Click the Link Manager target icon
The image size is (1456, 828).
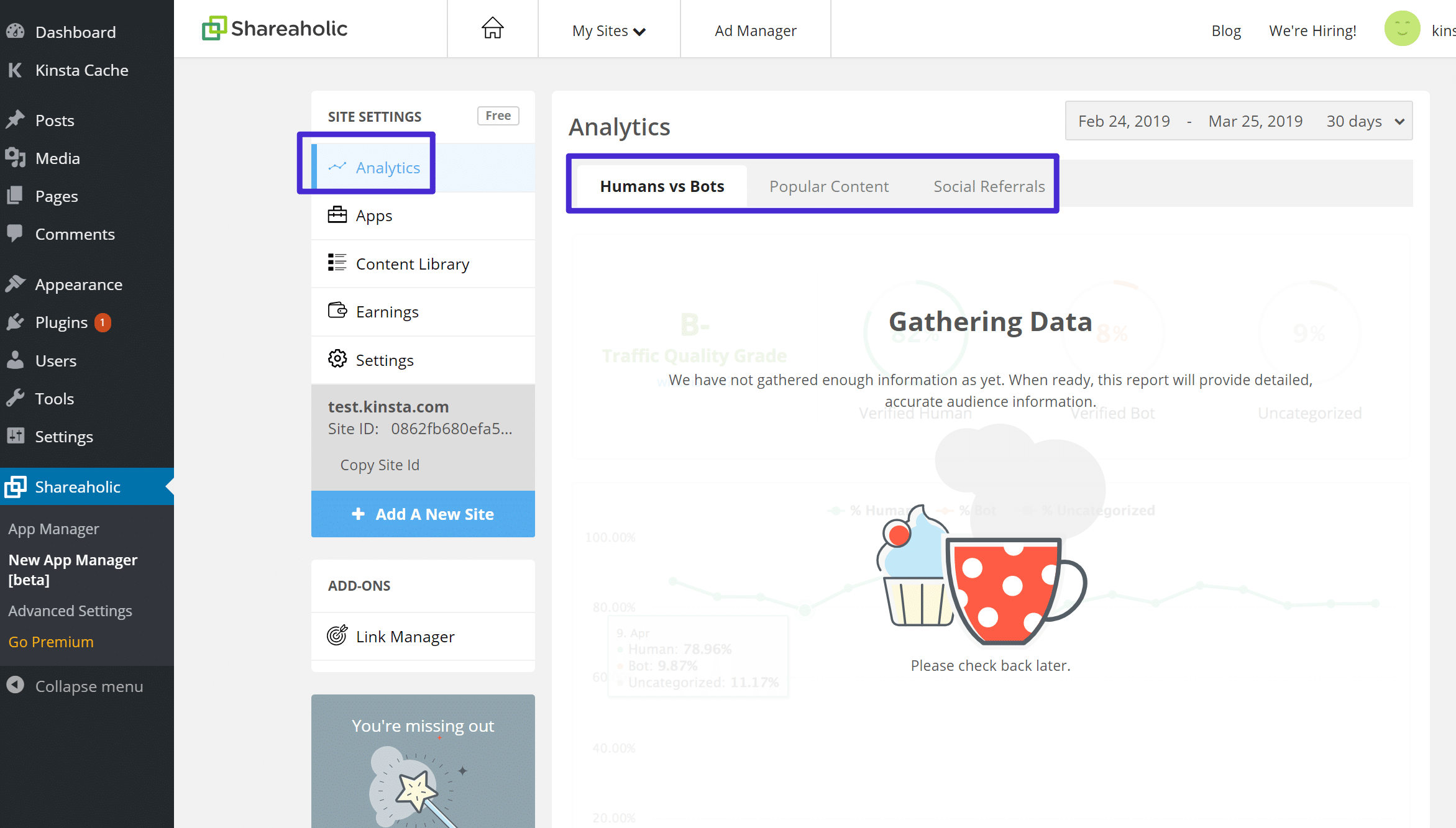tap(338, 636)
